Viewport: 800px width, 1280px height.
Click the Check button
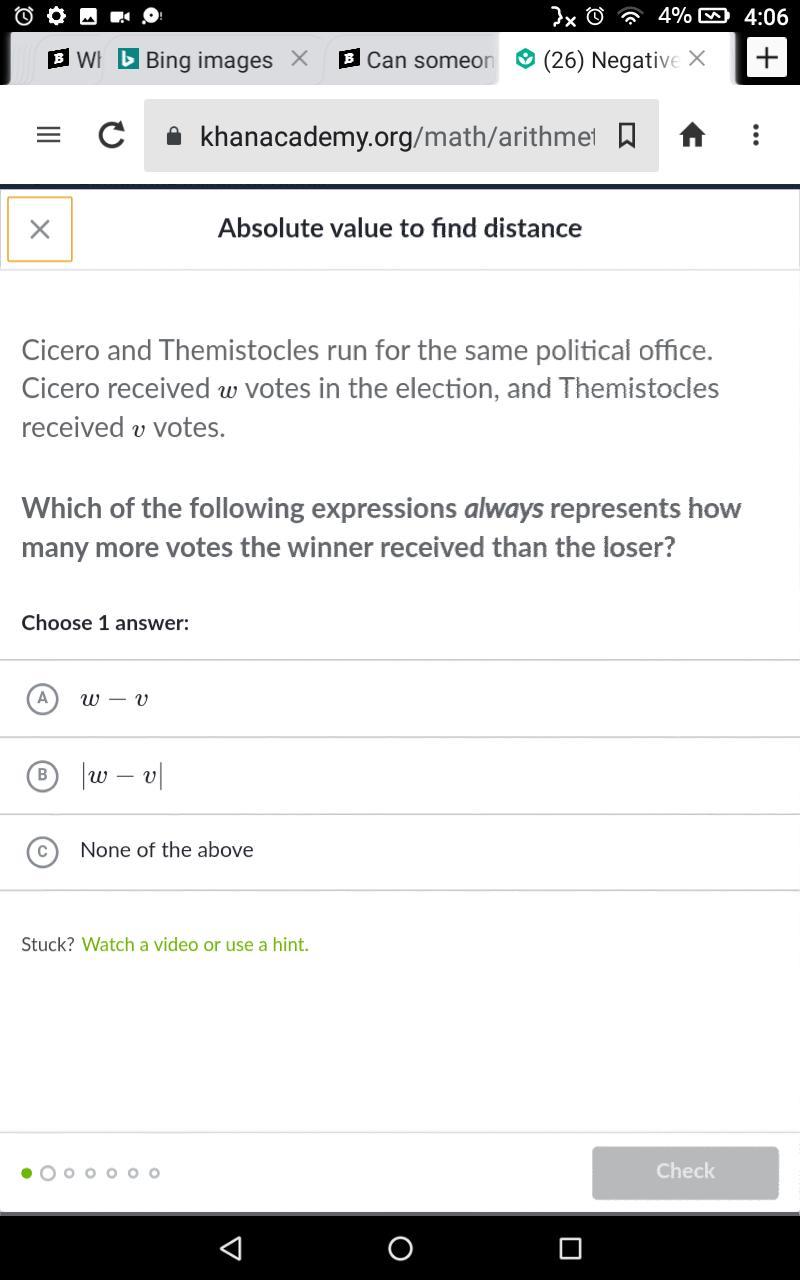(x=685, y=1172)
